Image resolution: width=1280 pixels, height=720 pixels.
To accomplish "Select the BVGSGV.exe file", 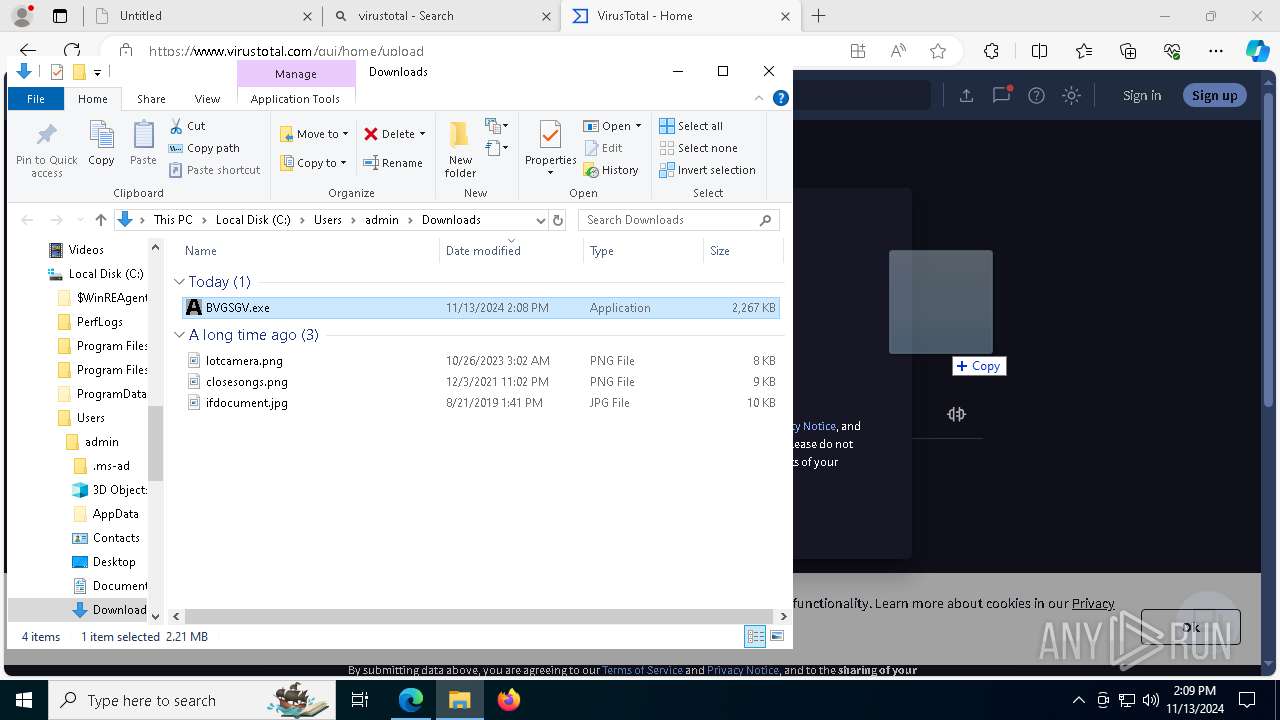I will pos(481,308).
